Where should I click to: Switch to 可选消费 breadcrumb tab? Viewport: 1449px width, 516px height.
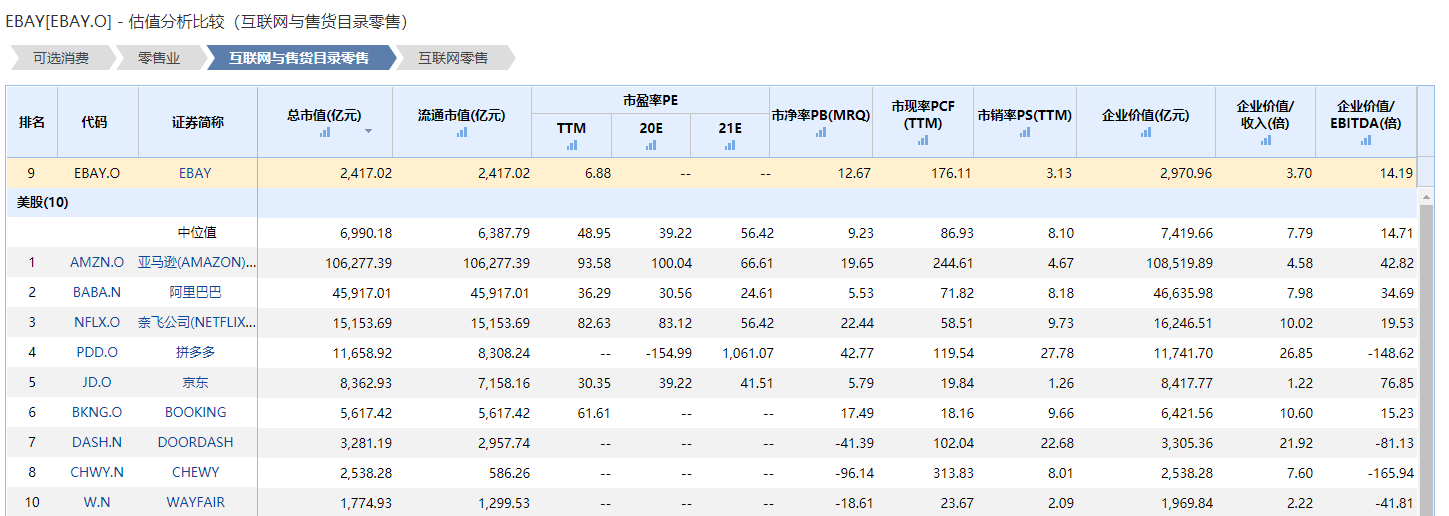[60, 58]
